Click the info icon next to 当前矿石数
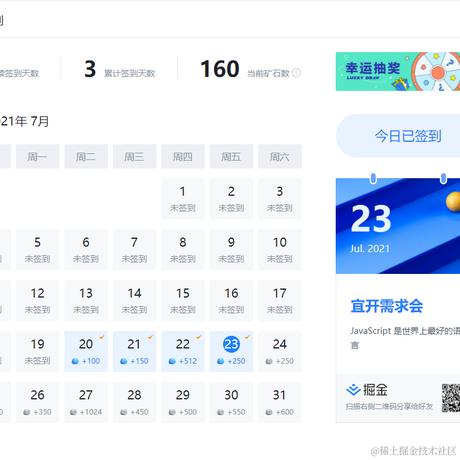Image resolution: width=460 pixels, height=460 pixels. pos(296,73)
